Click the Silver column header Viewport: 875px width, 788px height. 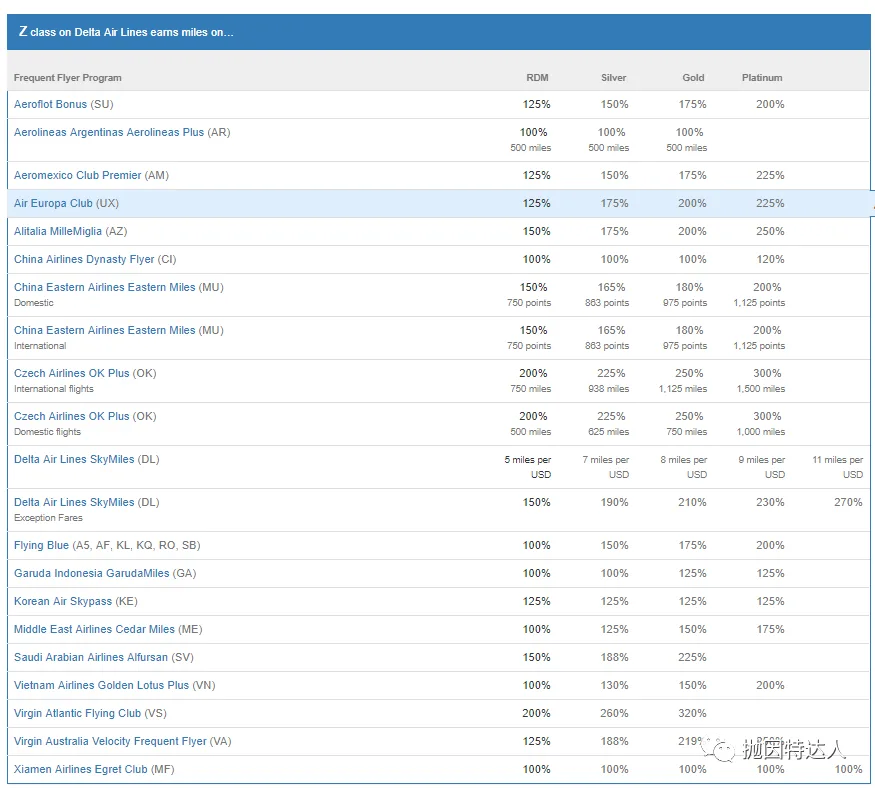[x=614, y=78]
